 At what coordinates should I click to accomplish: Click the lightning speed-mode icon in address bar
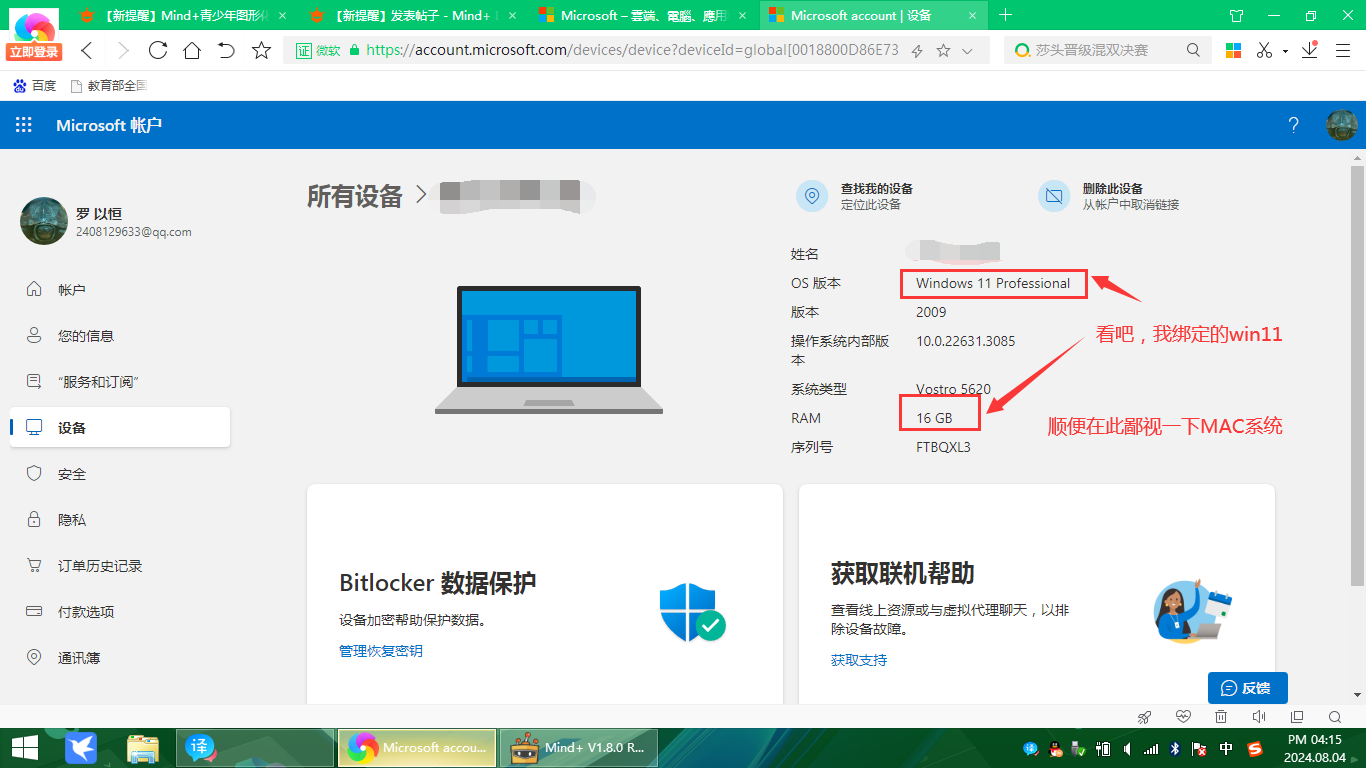tap(917, 51)
